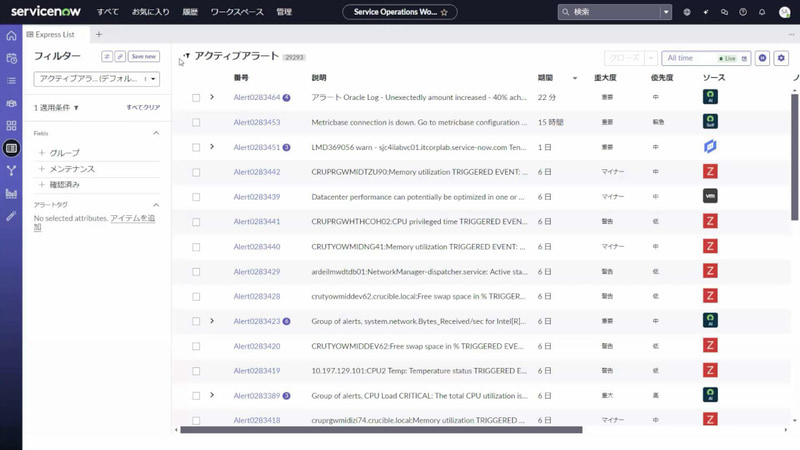Open the search box dropdown arrow
The image size is (800, 450).
(x=666, y=12)
